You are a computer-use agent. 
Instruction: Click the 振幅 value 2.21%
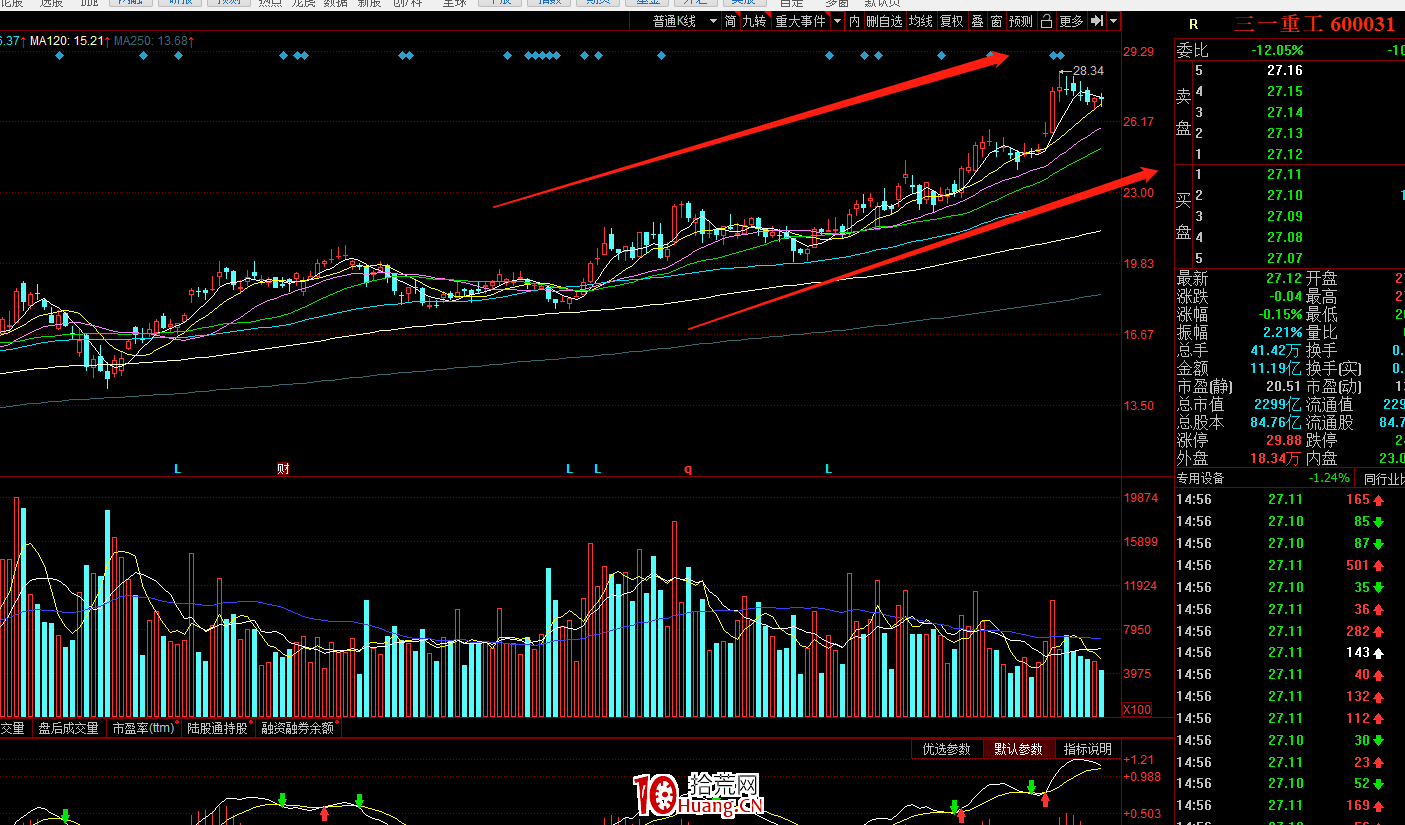pyautogui.click(x=1281, y=332)
